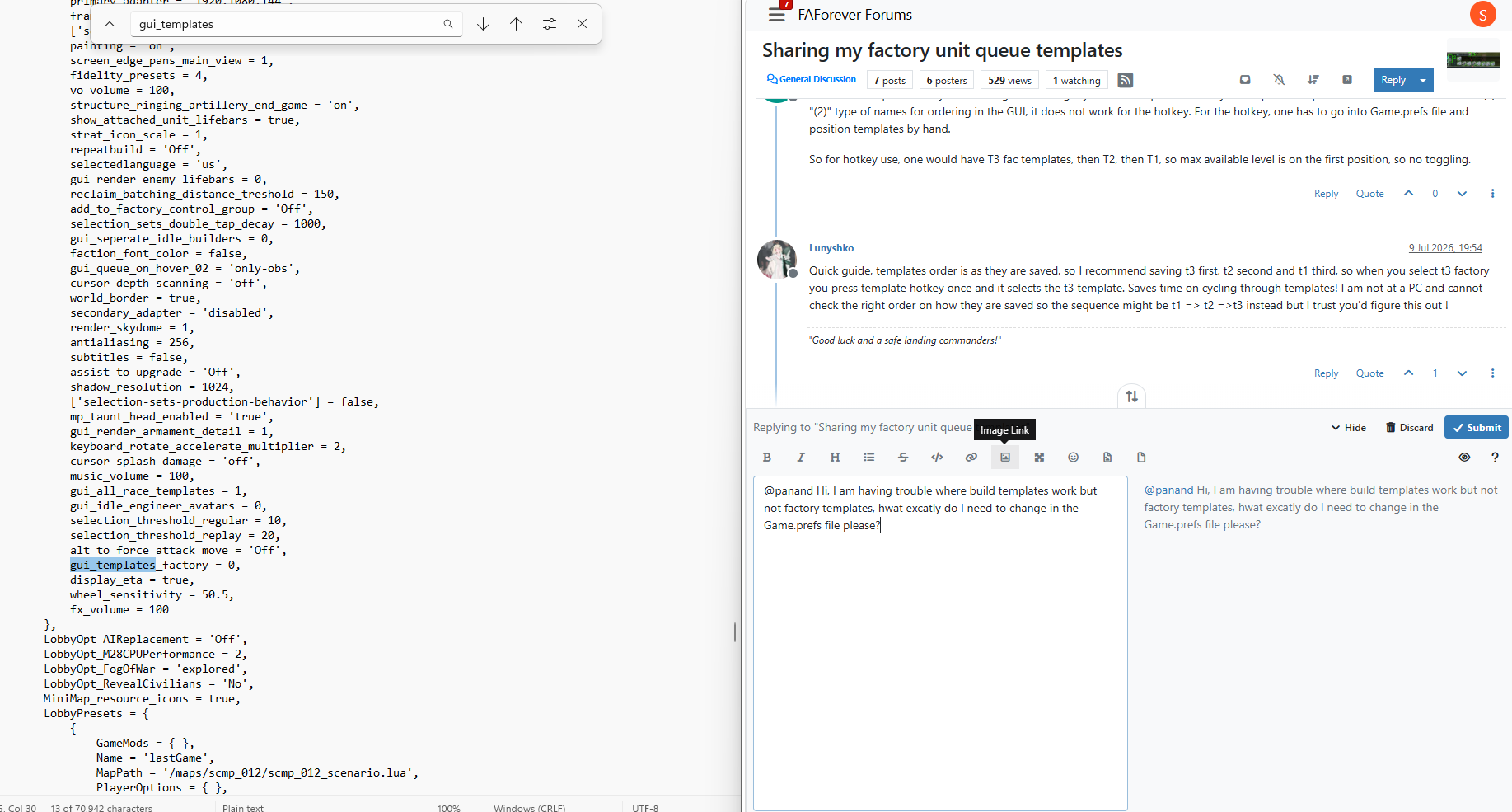Open the emoji picker in the composer

click(x=1073, y=458)
